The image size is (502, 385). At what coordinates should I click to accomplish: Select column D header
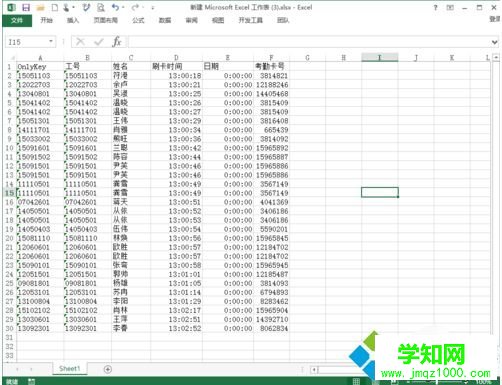176,58
